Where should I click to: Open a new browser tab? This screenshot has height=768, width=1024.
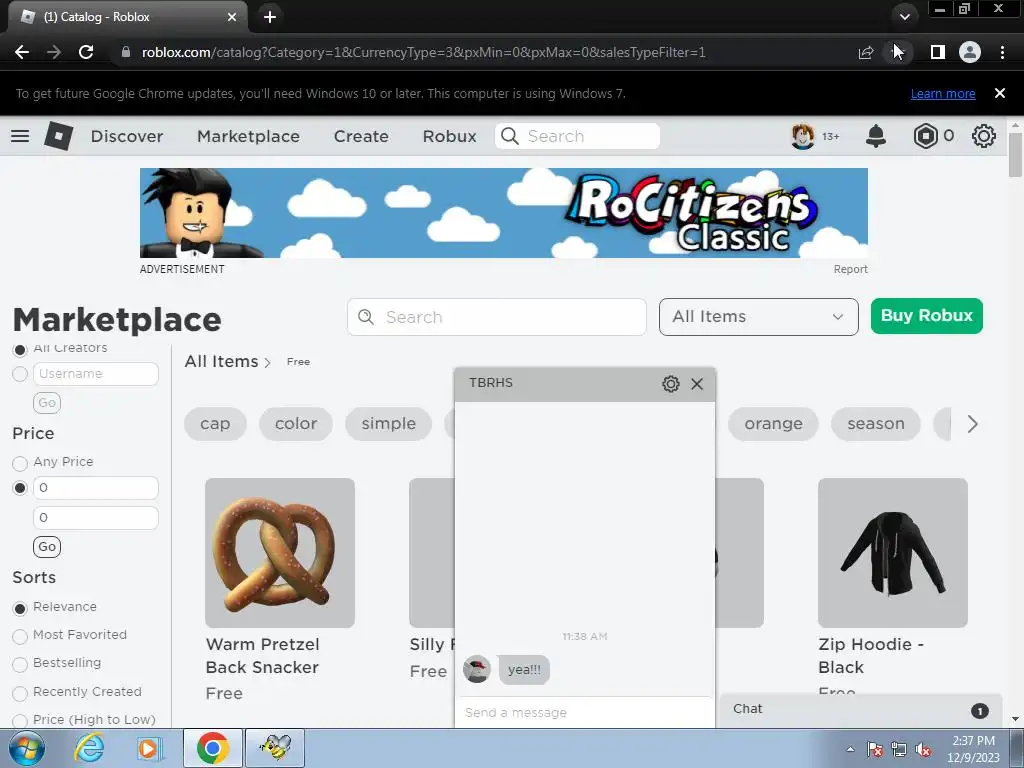pos(270,17)
